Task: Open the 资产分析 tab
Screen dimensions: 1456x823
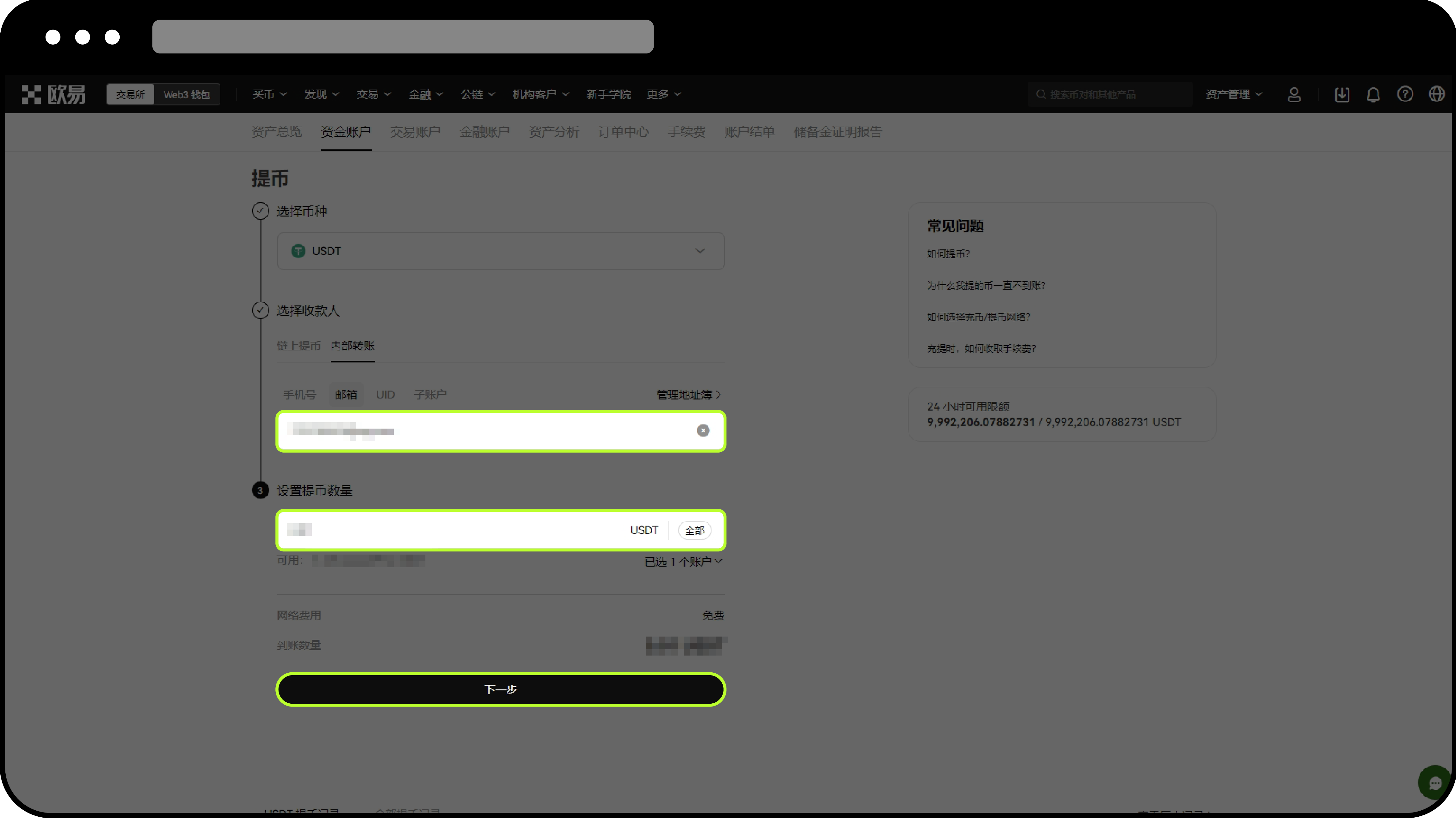Action: coord(554,132)
